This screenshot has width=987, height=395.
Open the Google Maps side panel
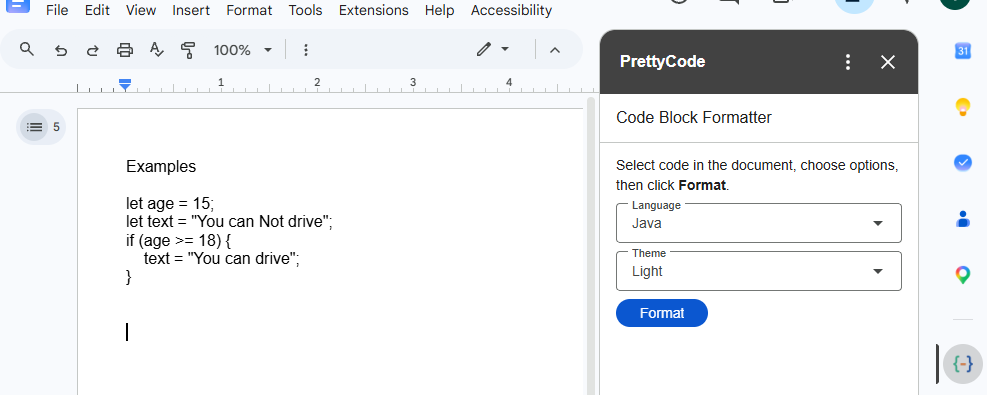point(962,274)
